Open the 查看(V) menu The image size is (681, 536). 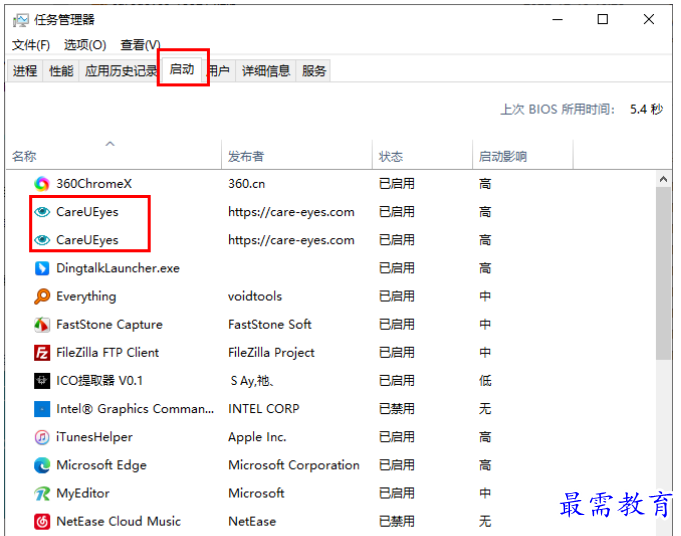[x=140, y=45]
